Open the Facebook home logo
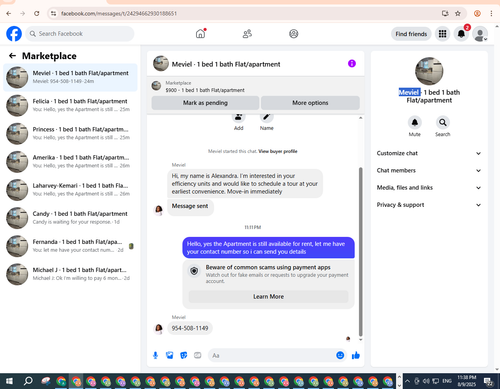The height and width of the screenshot is (389, 500). [x=14, y=34]
